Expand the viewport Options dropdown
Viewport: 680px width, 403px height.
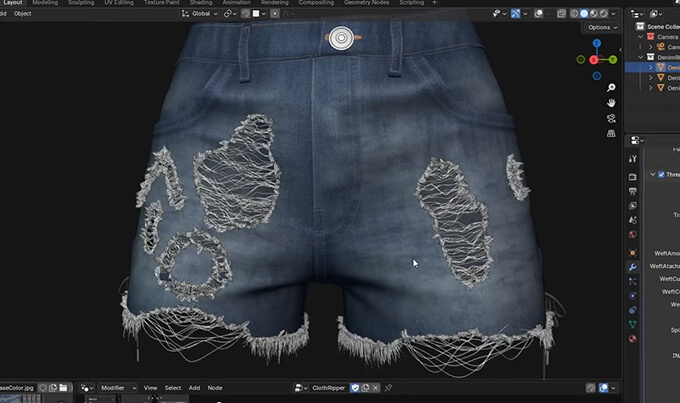601,27
